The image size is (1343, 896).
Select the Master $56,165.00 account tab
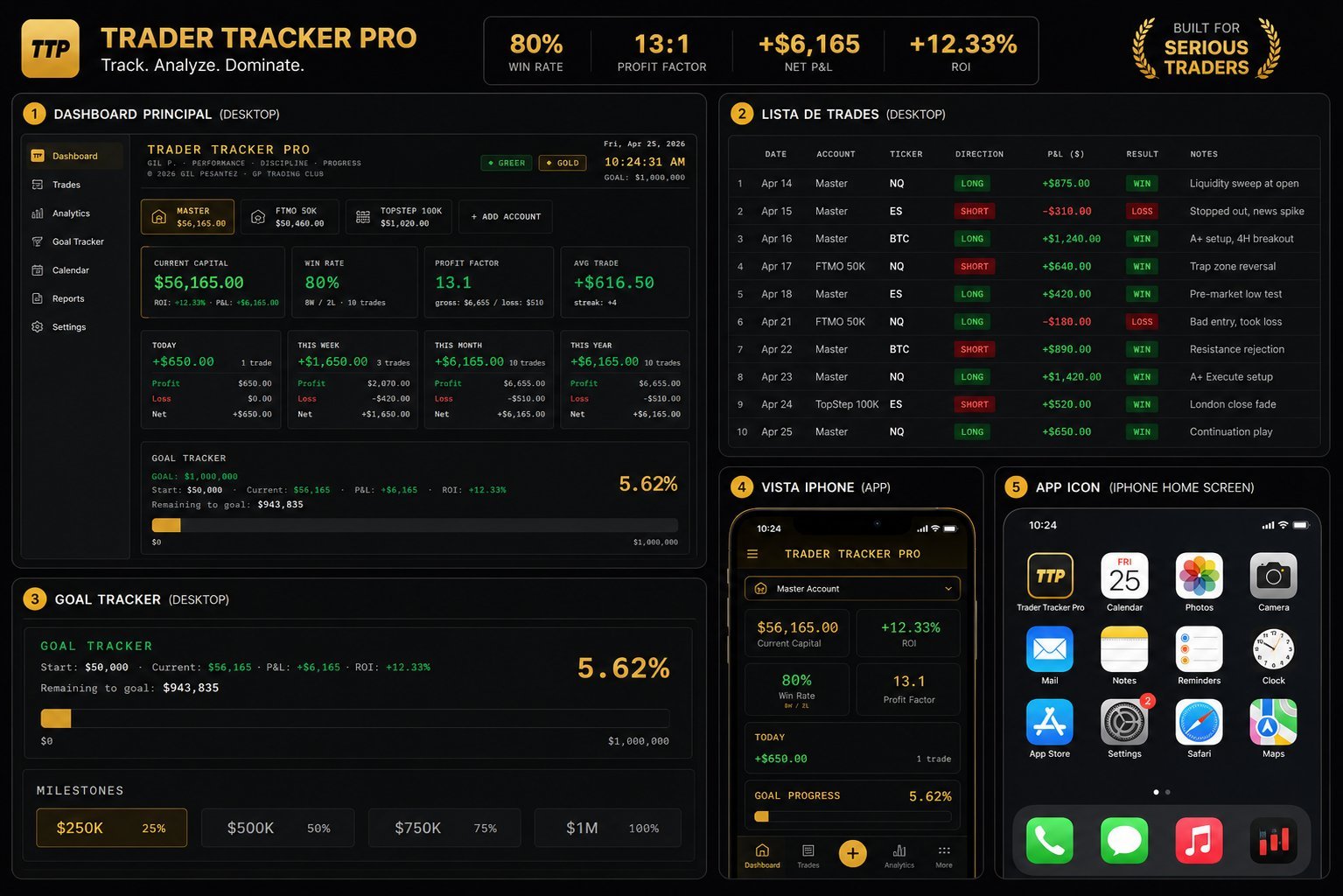[187, 217]
